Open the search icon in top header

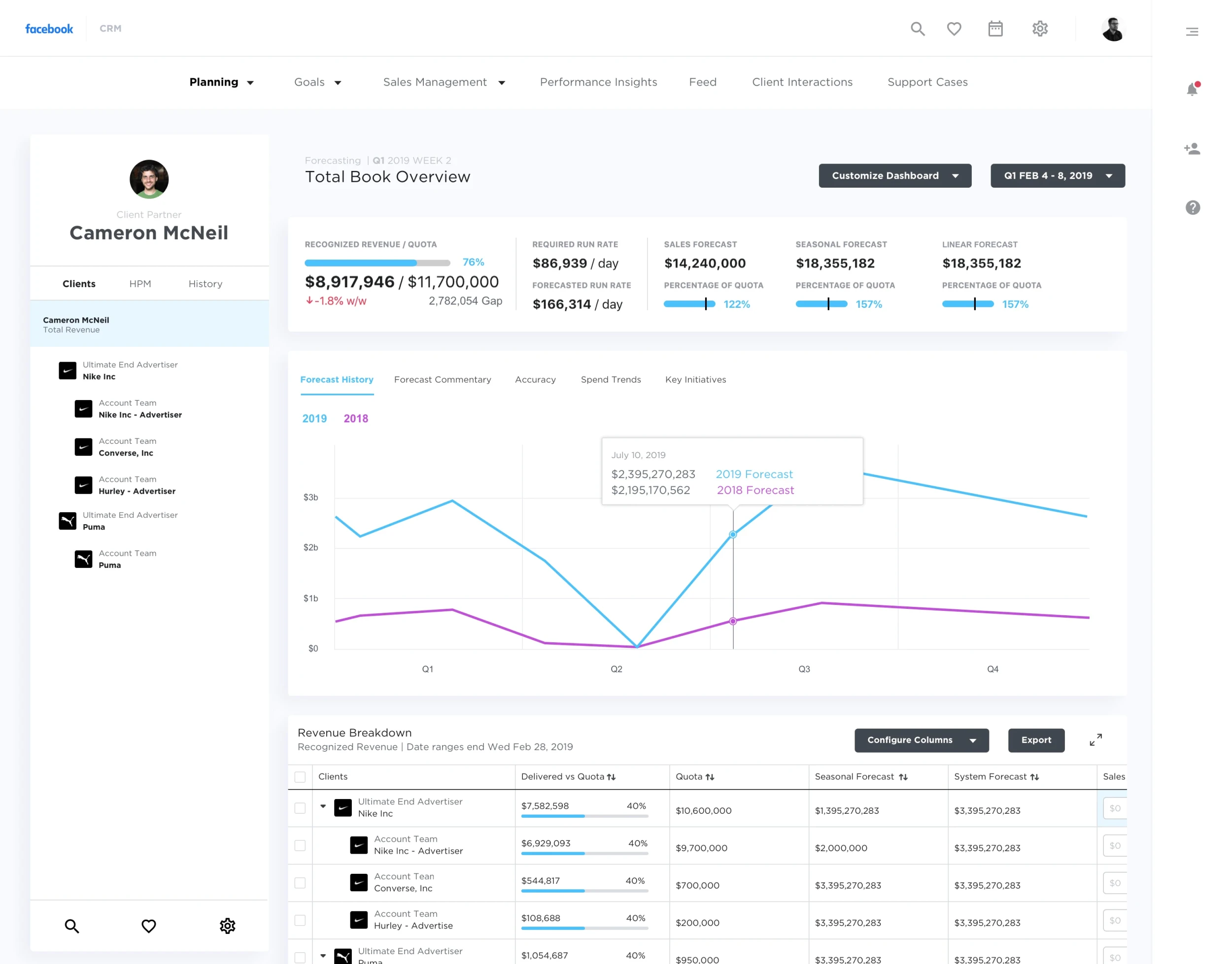point(918,29)
